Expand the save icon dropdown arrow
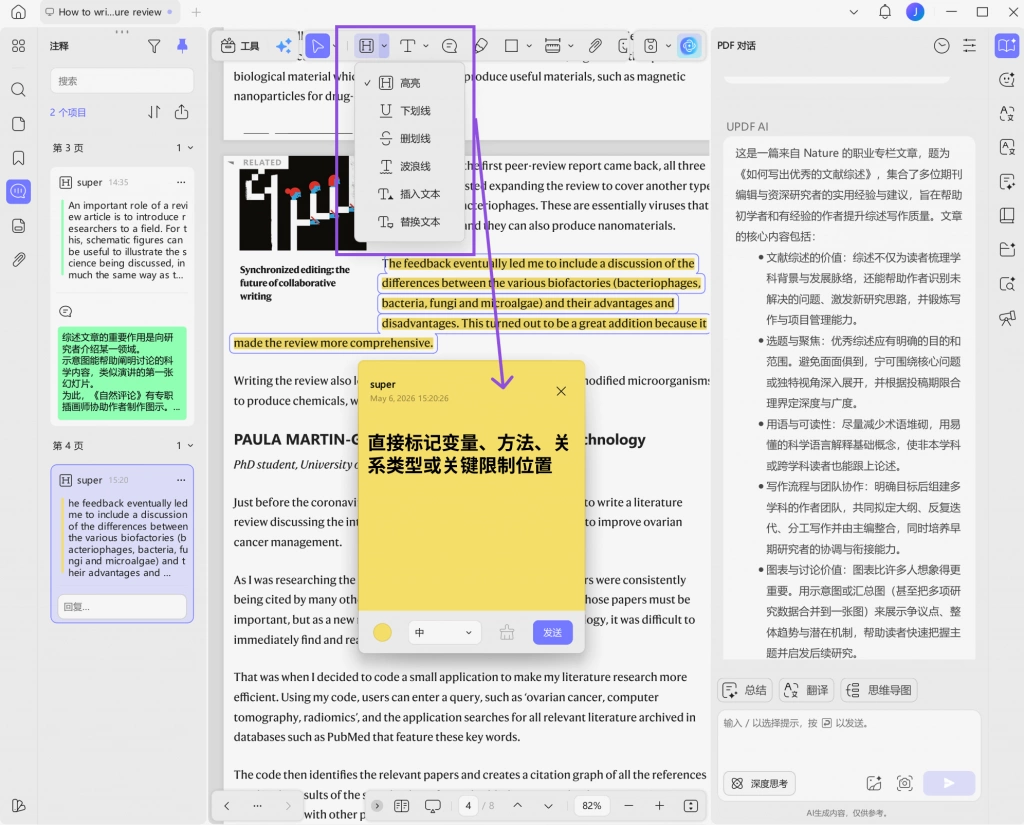Viewport: 1024px width, 825px height. point(668,46)
